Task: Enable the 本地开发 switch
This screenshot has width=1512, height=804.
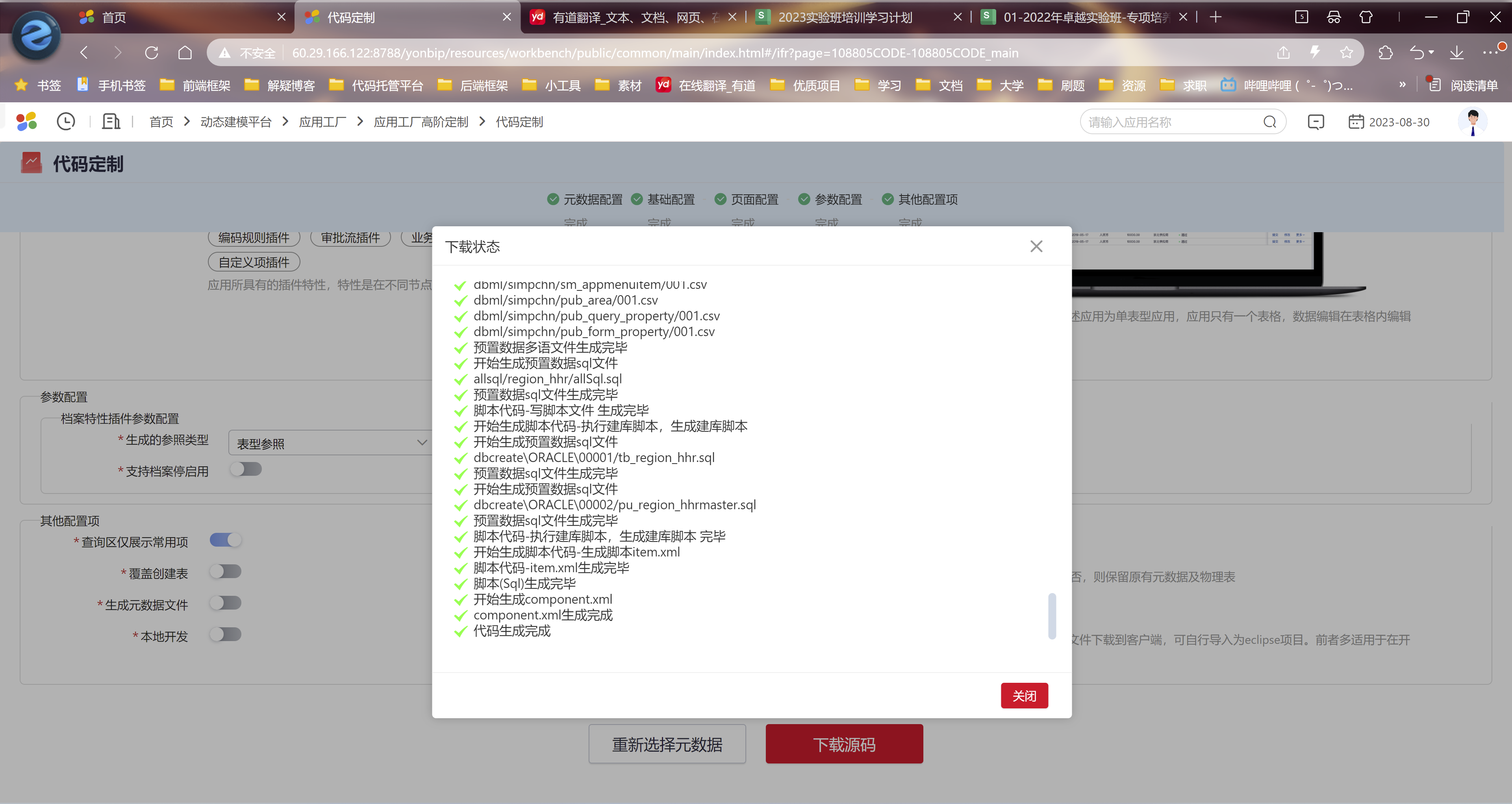Action: (x=225, y=634)
